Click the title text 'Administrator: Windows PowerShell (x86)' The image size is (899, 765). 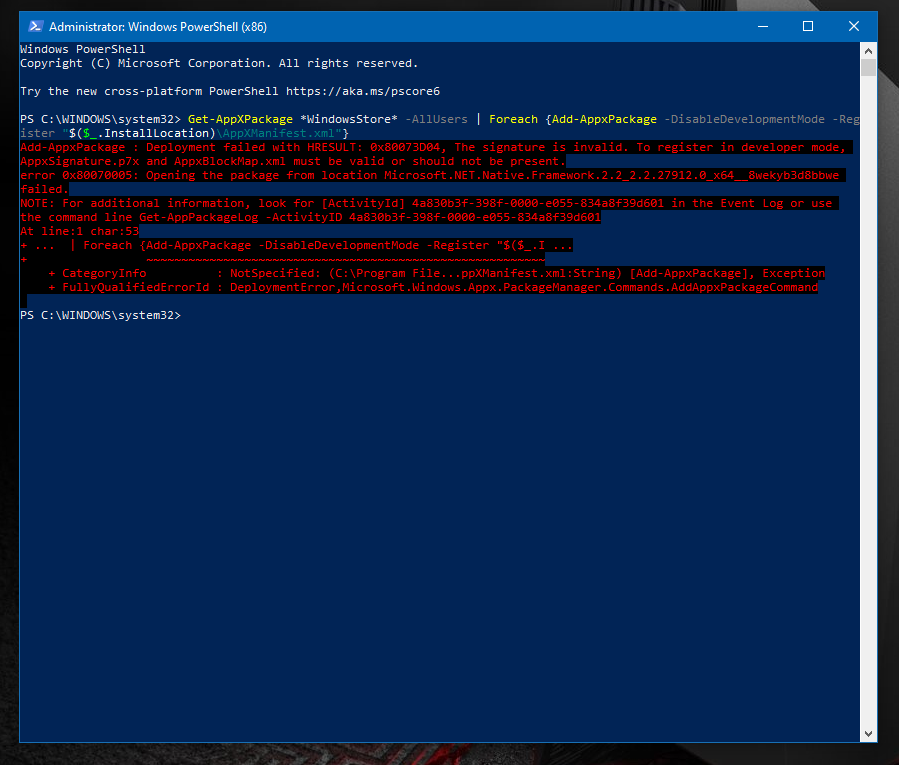(158, 27)
